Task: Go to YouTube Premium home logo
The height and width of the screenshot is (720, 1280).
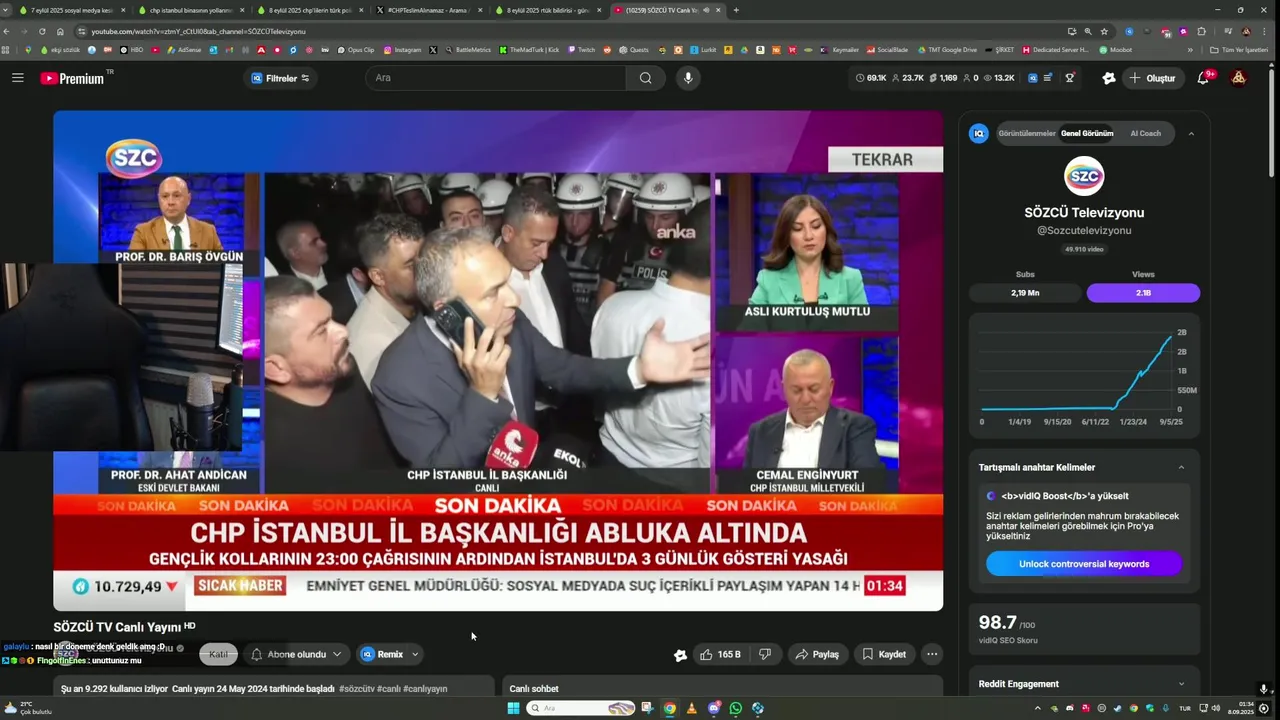Action: [74, 78]
